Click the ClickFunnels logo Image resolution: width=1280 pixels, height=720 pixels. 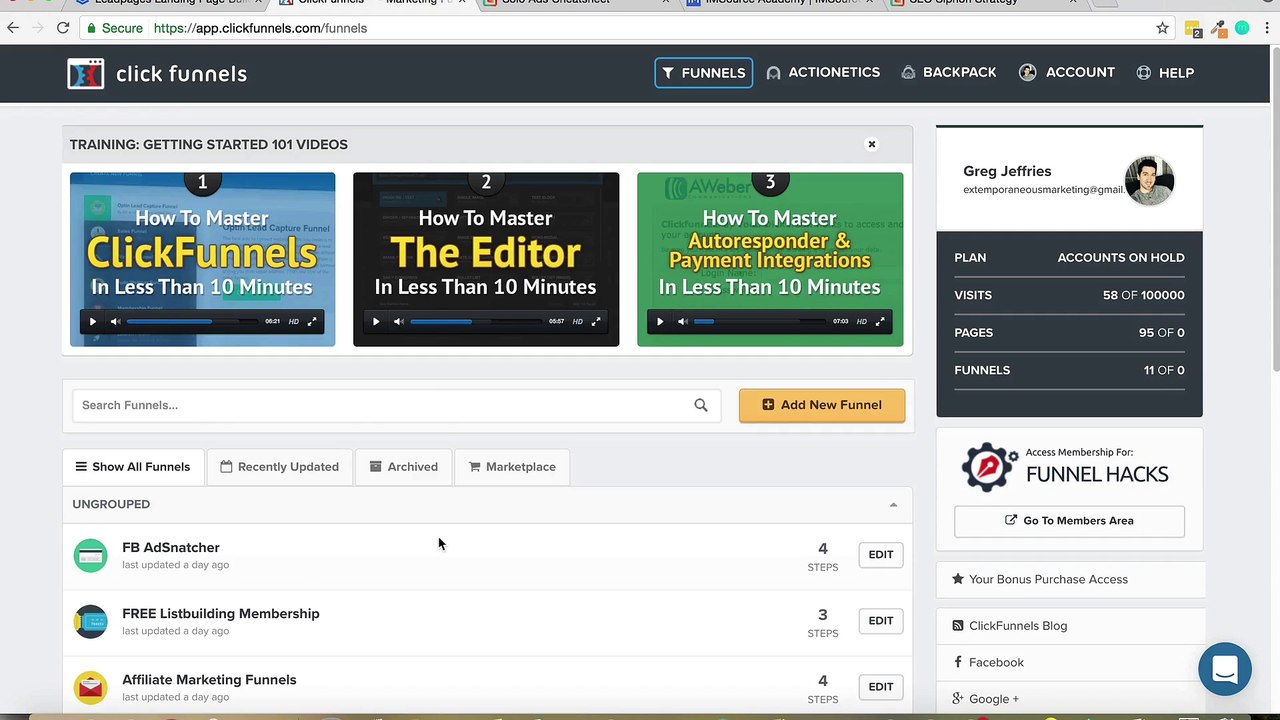157,73
